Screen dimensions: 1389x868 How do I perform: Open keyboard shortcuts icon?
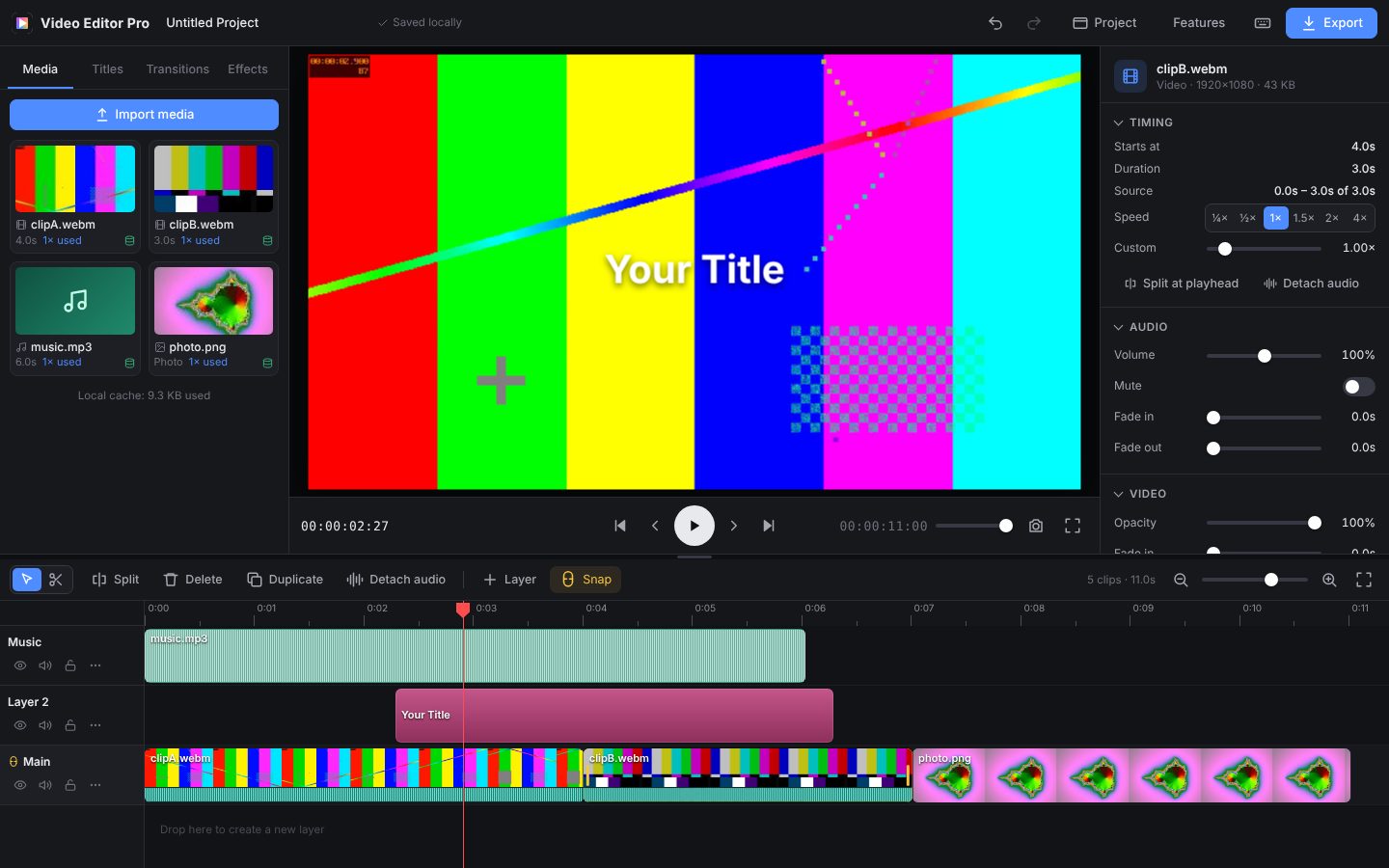(1263, 23)
